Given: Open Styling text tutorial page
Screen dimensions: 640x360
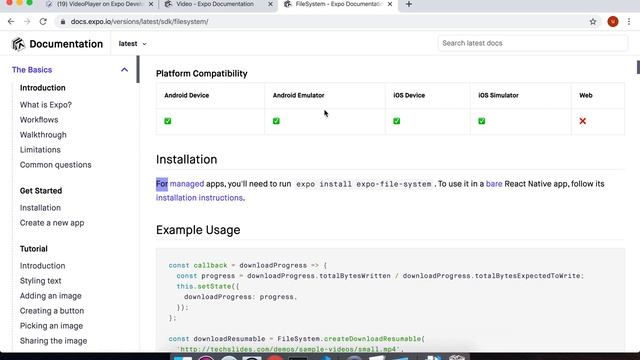Looking at the screenshot, I should click(x=40, y=281).
